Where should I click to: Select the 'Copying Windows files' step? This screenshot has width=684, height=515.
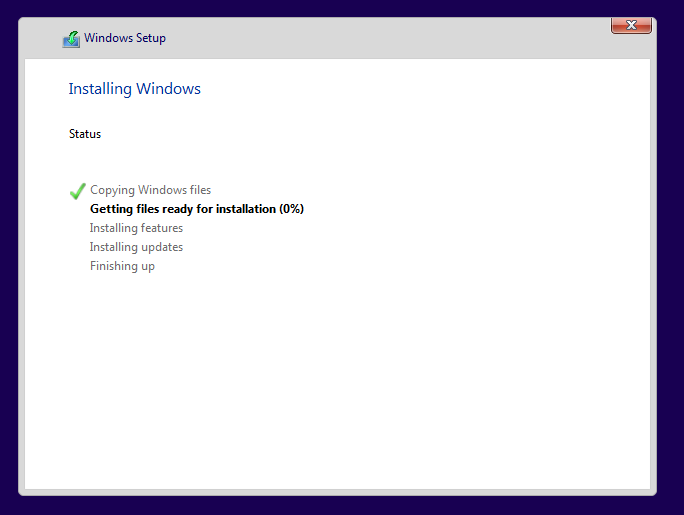coord(150,190)
